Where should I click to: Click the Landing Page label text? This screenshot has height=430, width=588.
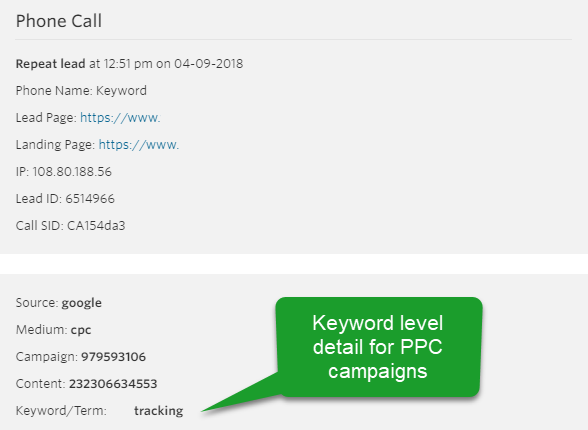[55, 145]
